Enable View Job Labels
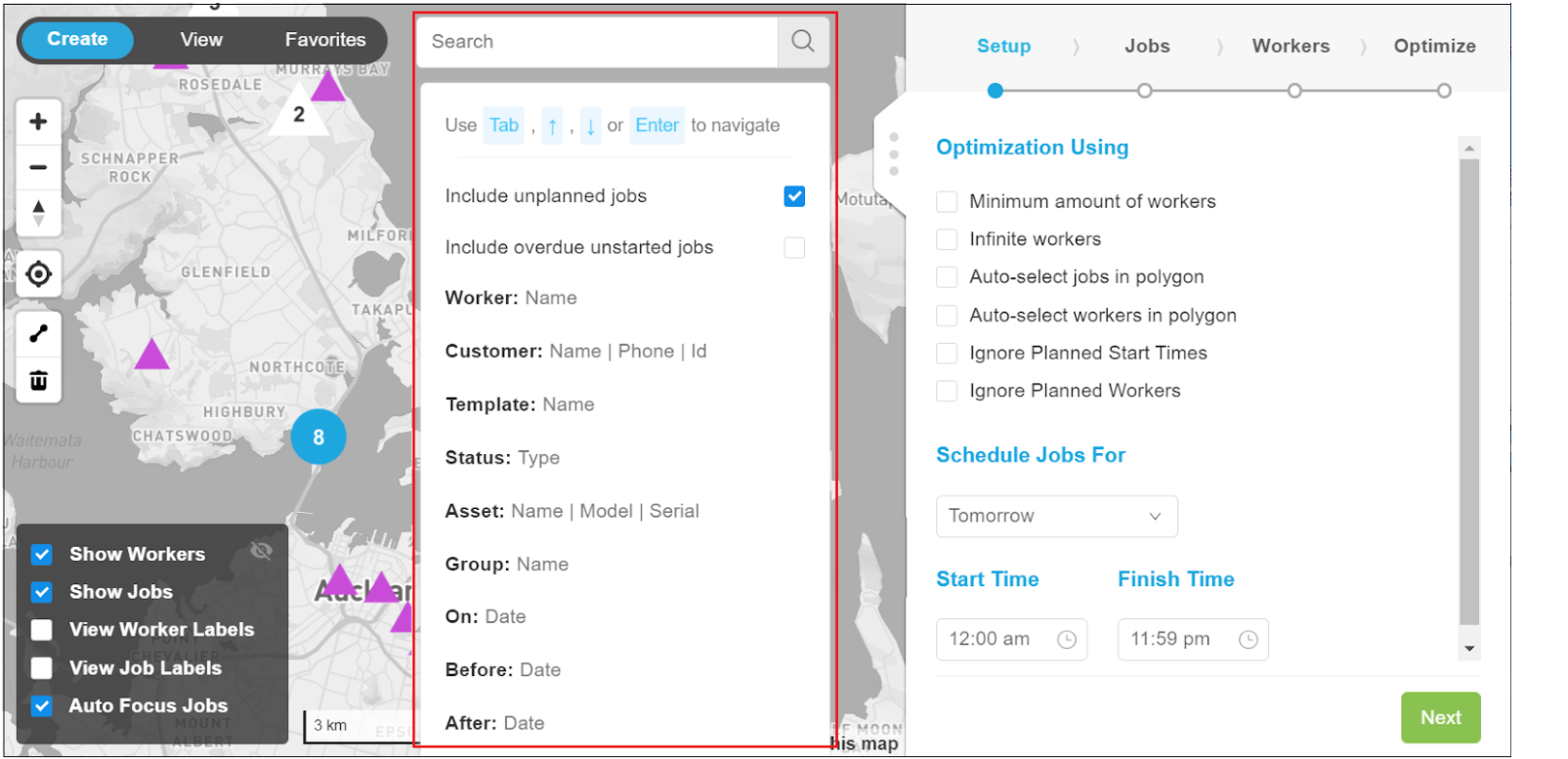Image resolution: width=1568 pixels, height=759 pixels. [40, 667]
